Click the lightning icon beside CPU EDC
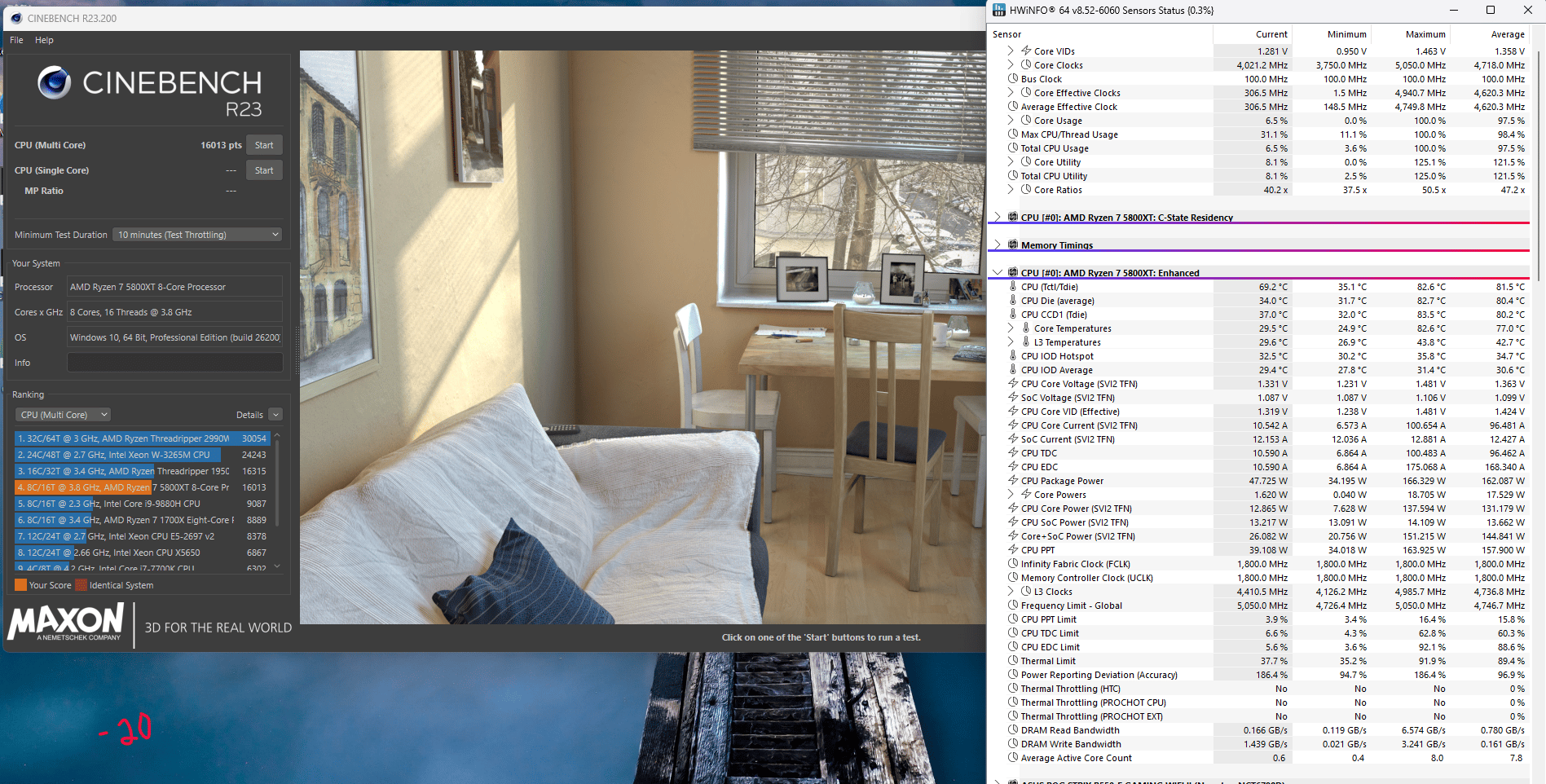Screen dimensions: 1546x784 (1013, 467)
